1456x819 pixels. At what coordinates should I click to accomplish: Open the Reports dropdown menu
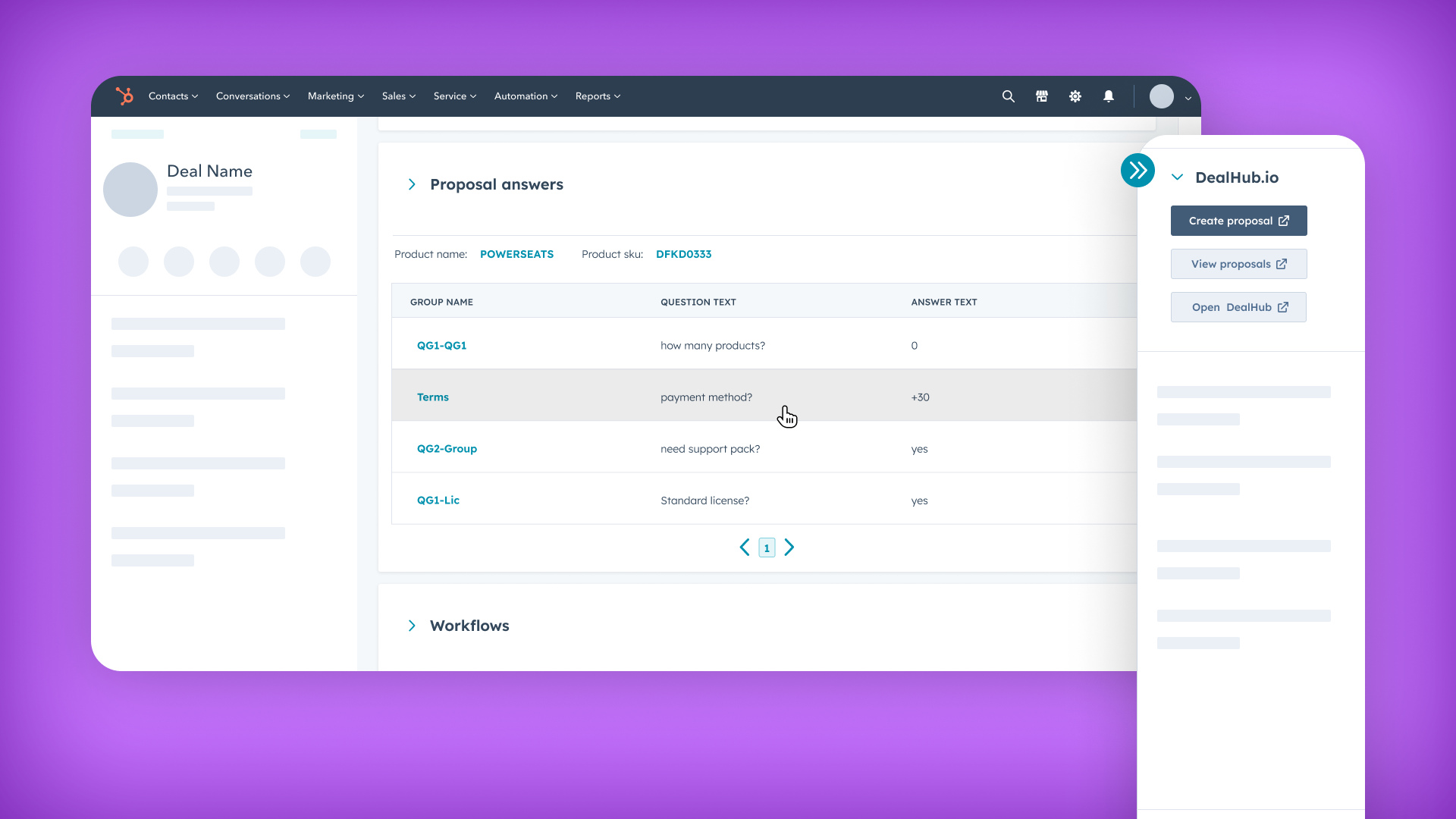pos(598,96)
